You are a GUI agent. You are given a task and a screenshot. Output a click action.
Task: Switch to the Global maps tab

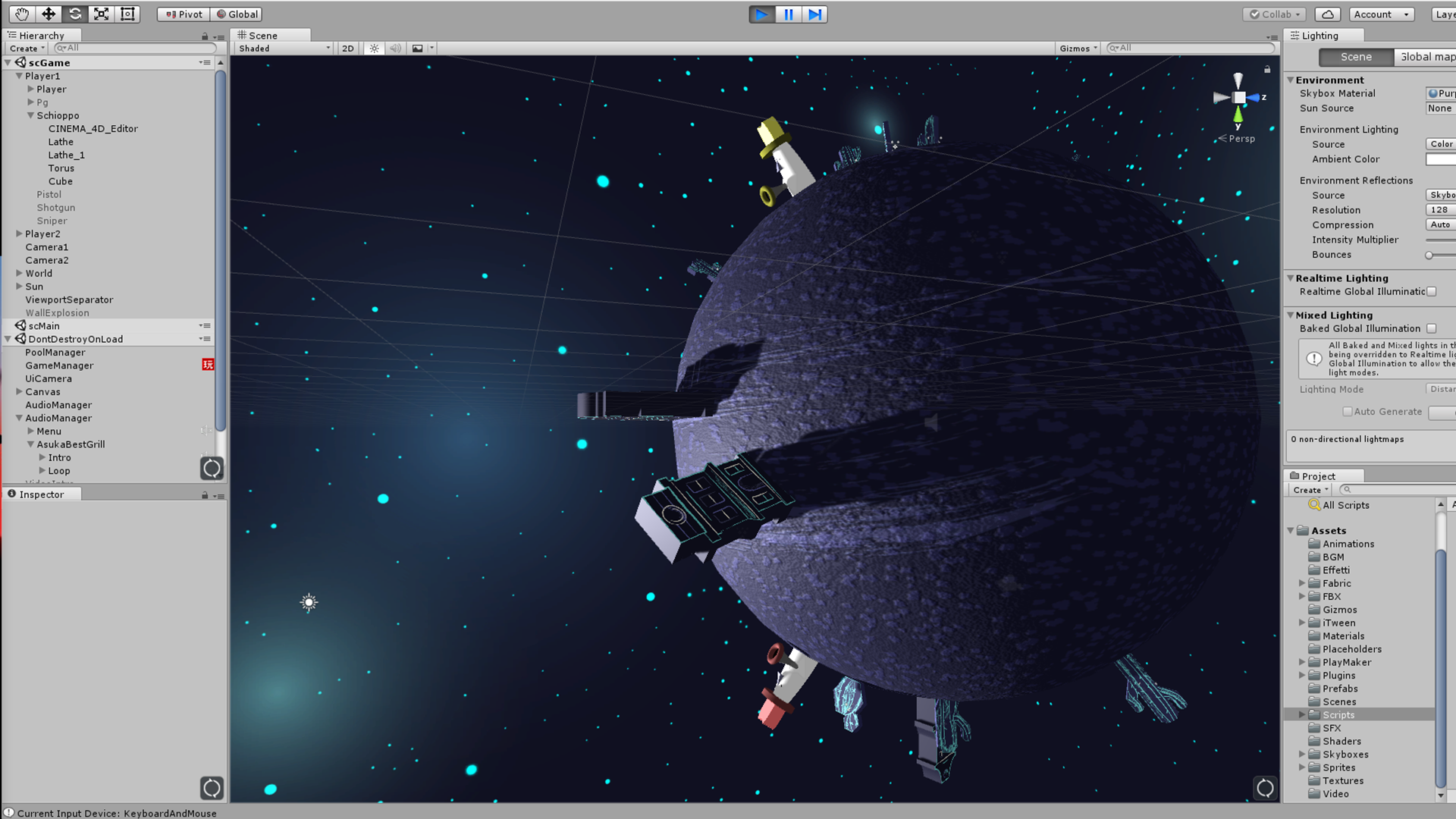click(x=1425, y=57)
